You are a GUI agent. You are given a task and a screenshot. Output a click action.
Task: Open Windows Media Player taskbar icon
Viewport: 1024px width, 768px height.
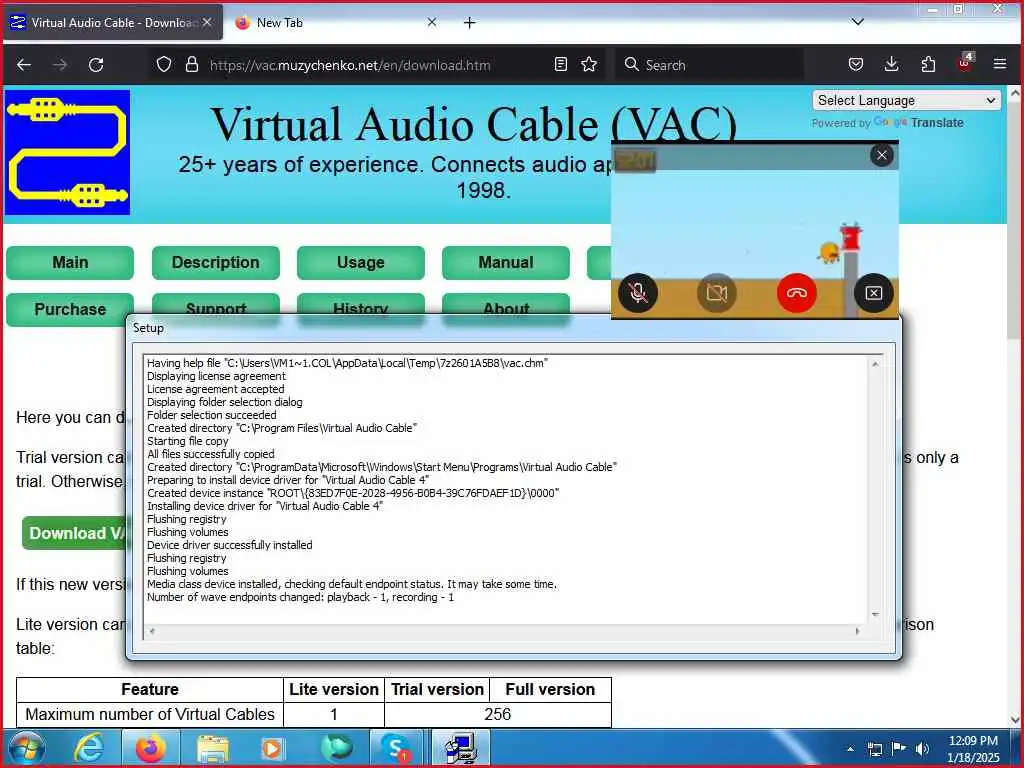[273, 748]
